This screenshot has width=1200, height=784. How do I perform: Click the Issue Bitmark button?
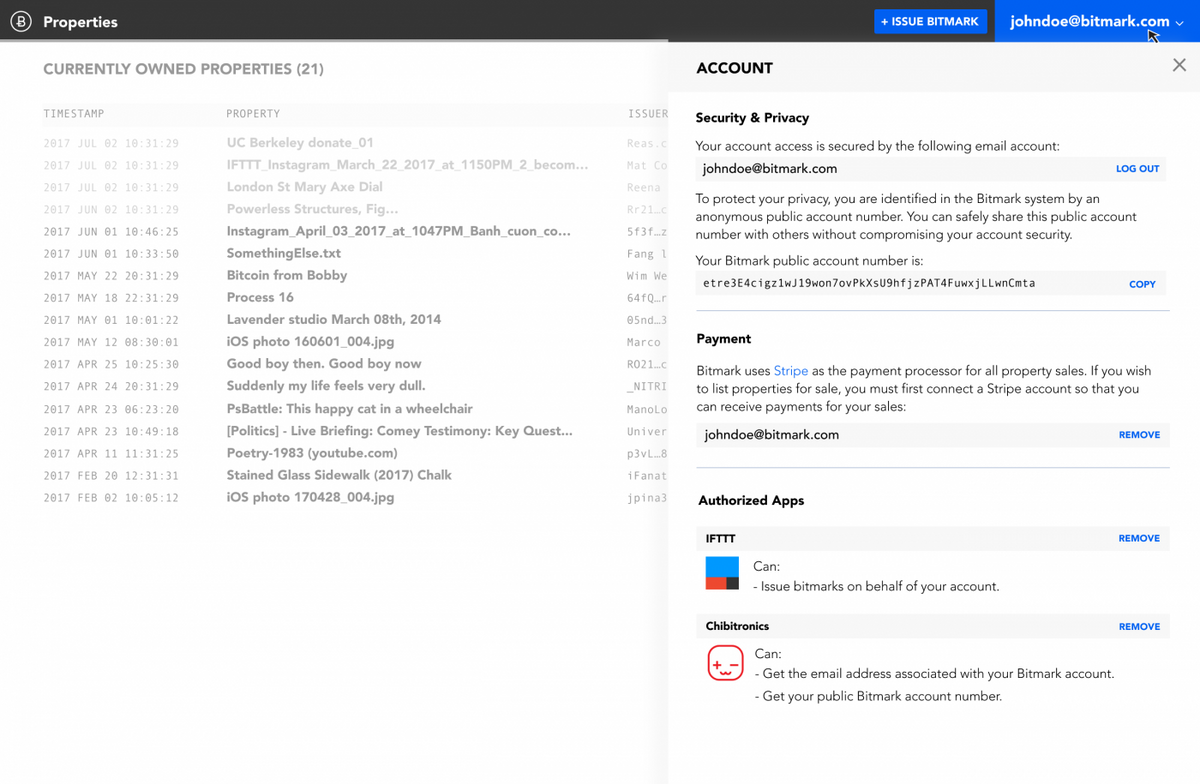[930, 21]
